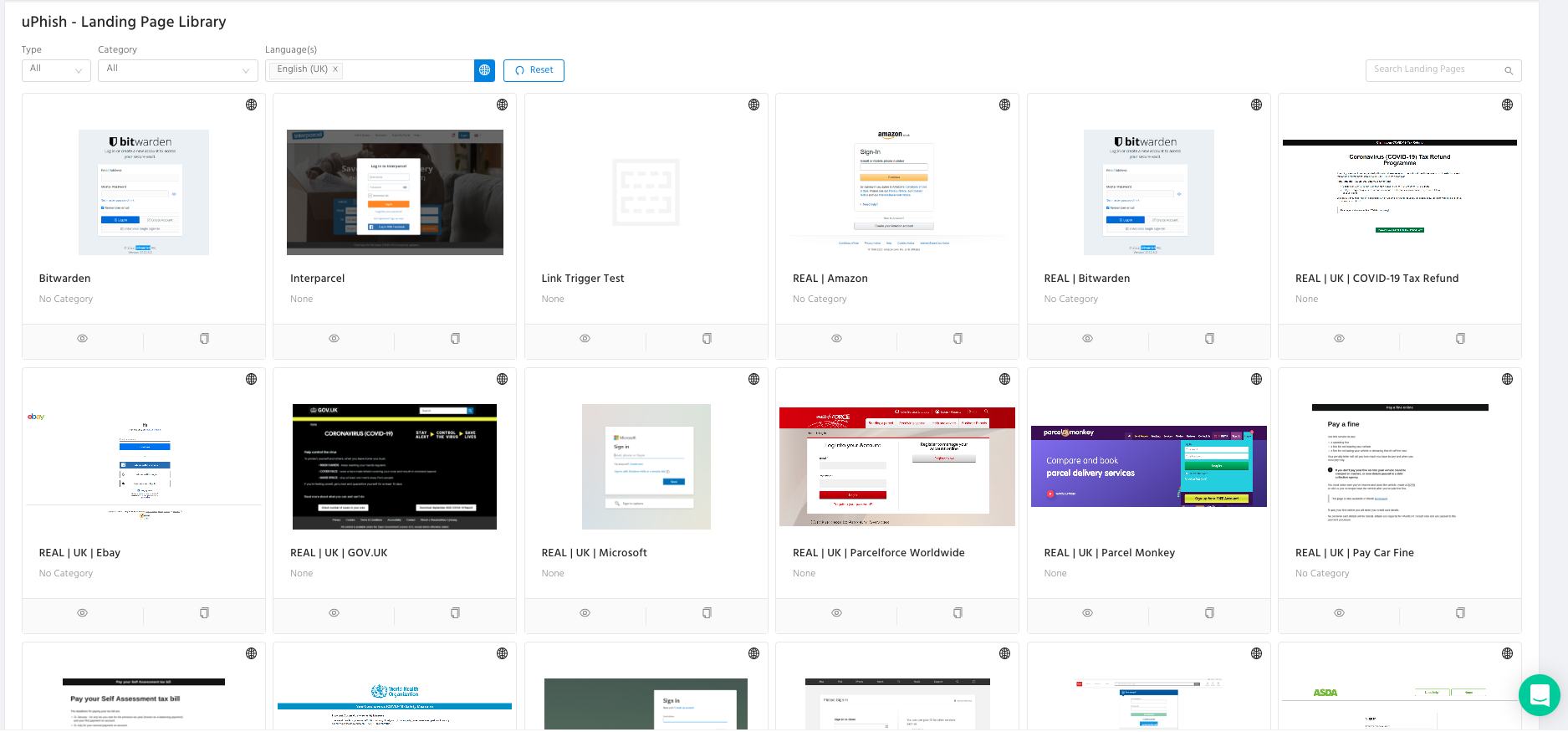Copy the Parcel Monkey landing page
The width and height of the screenshot is (1568, 732).
[1209, 613]
